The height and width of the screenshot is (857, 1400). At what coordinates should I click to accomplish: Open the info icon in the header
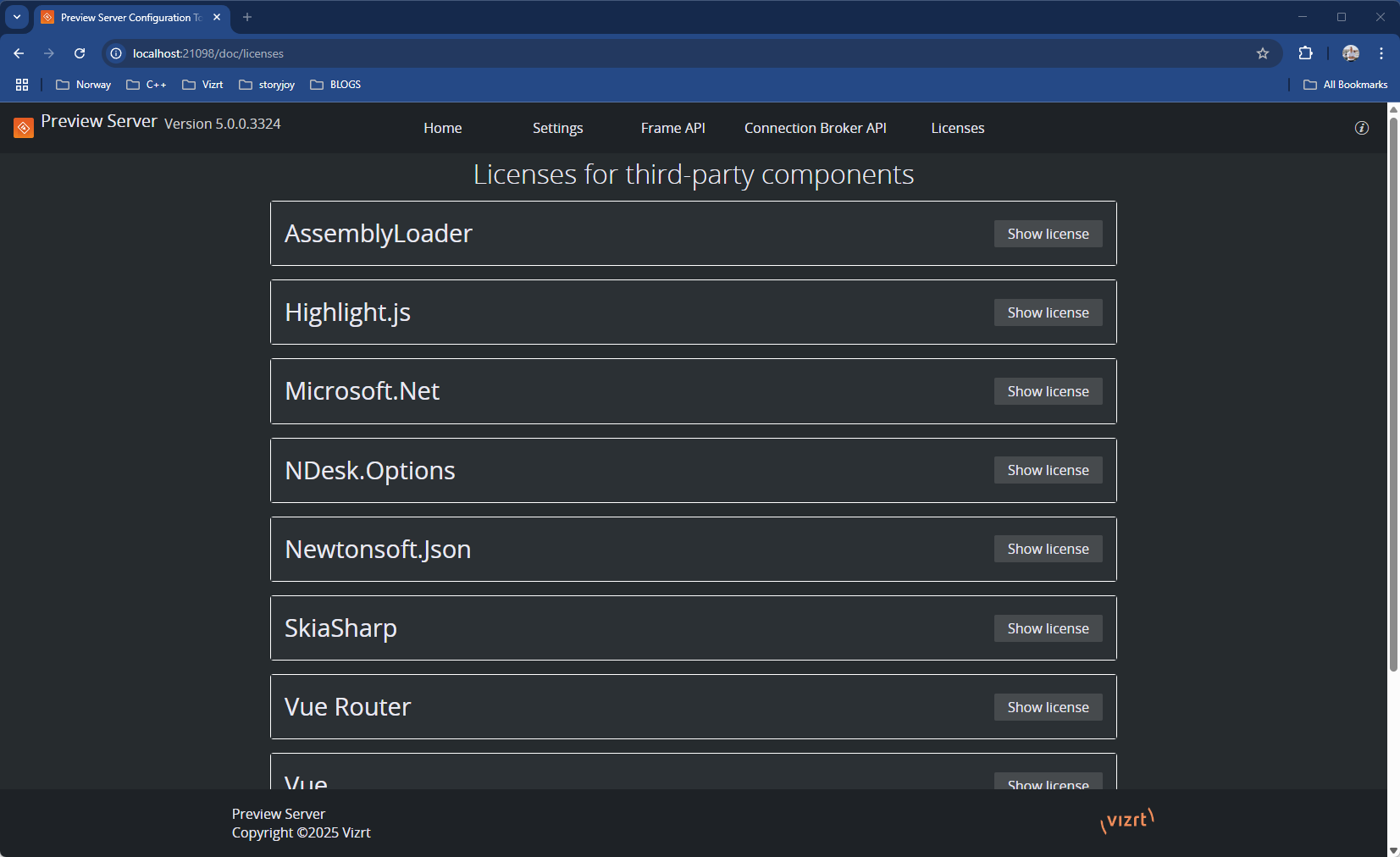[x=1362, y=128]
